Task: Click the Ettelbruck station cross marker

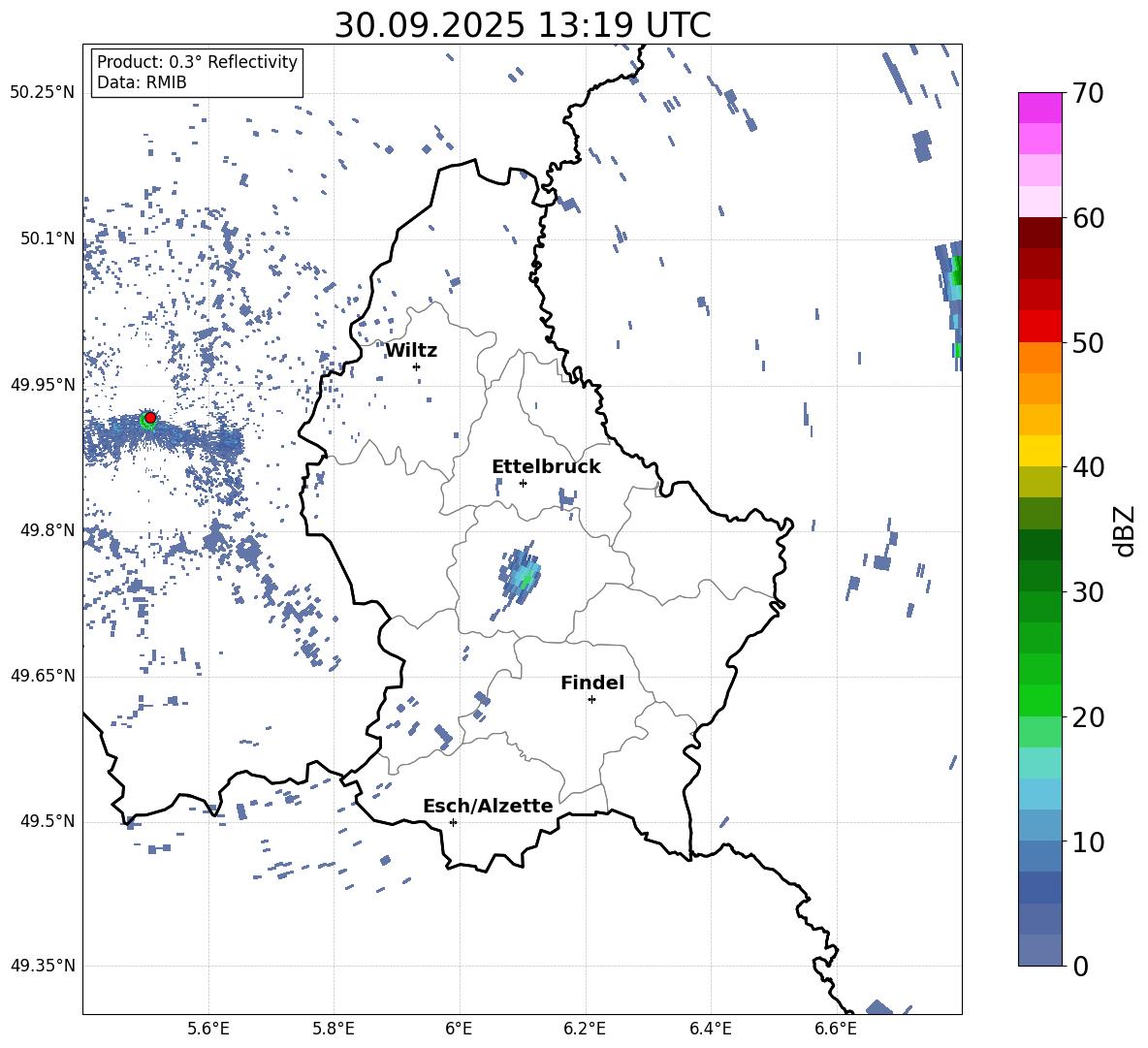Action: pos(523,483)
